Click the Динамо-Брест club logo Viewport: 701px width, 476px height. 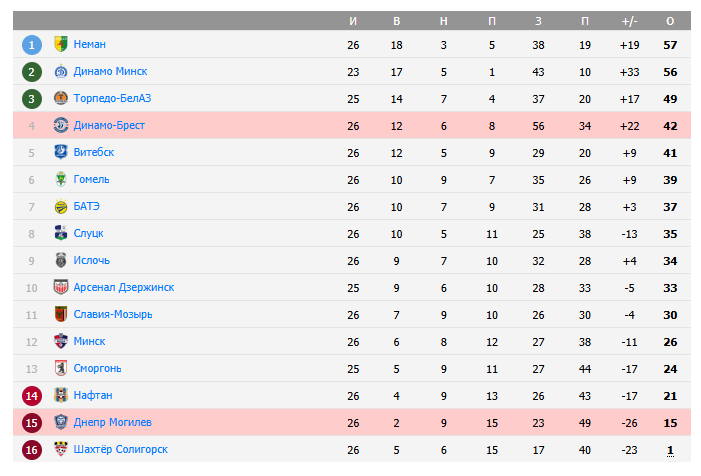tap(60, 125)
